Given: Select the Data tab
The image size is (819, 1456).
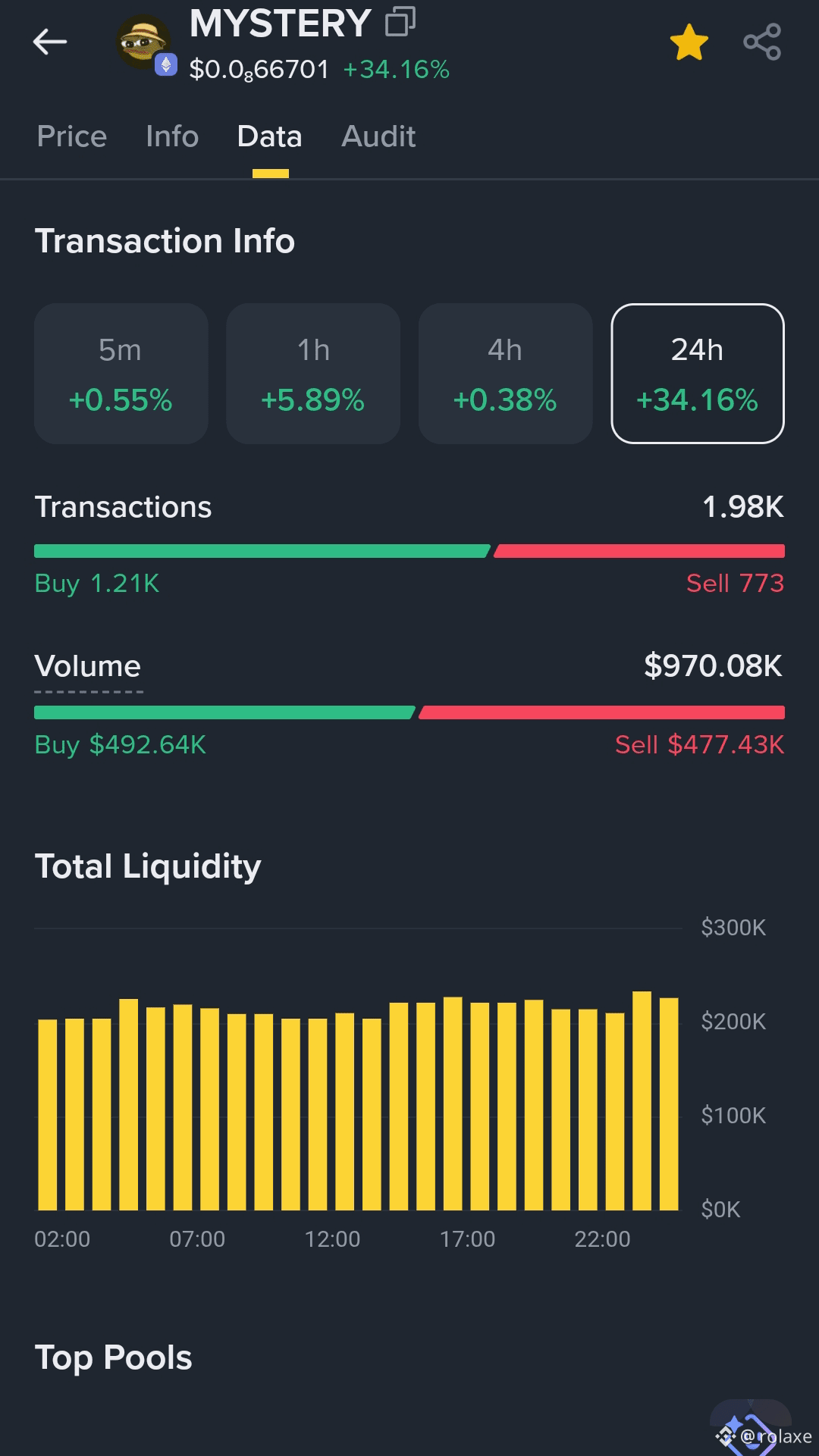Looking at the screenshot, I should click(x=269, y=136).
